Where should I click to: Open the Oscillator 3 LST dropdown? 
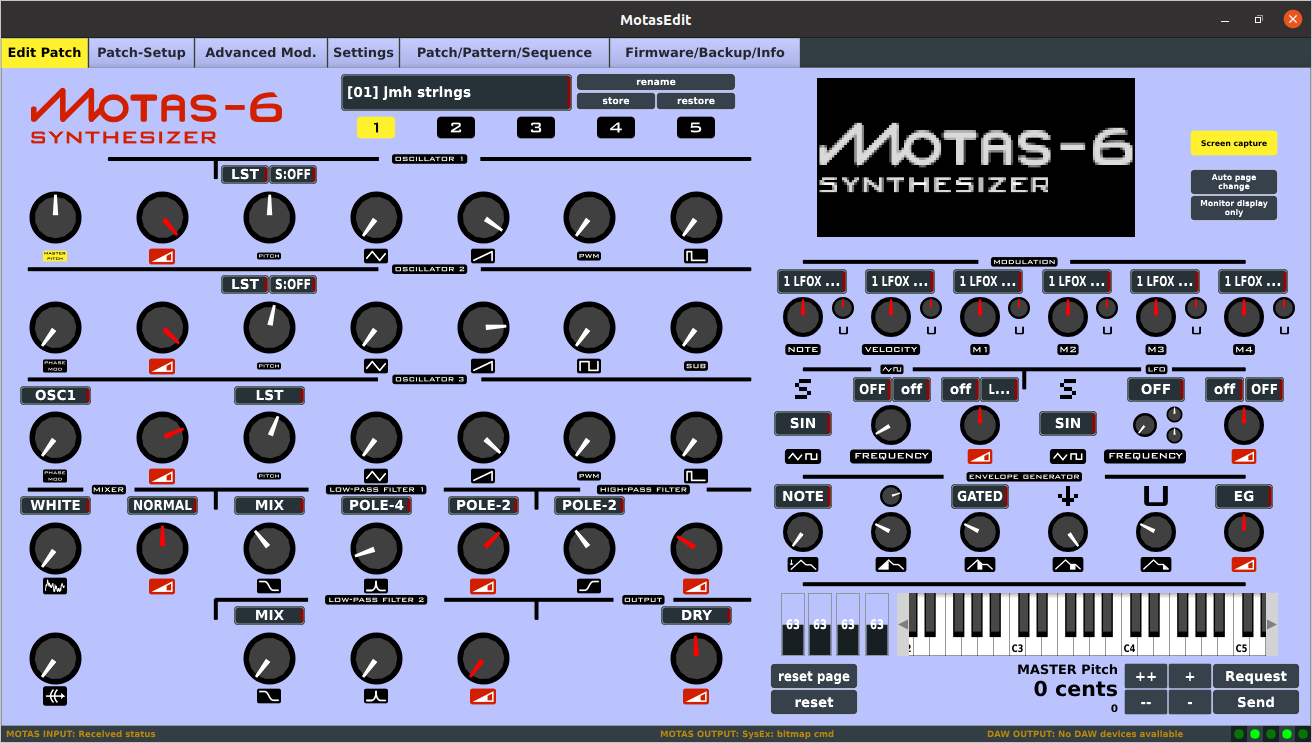pyautogui.click(x=269, y=395)
